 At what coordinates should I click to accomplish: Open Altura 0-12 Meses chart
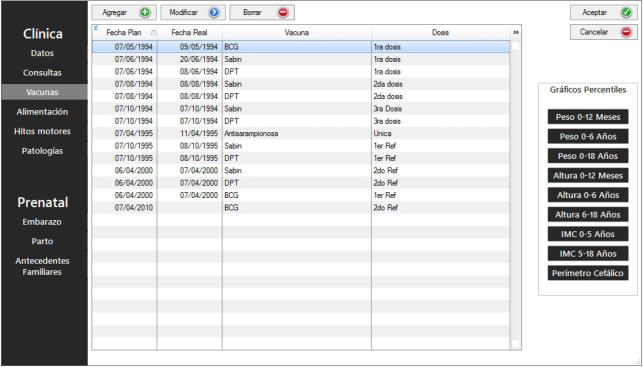(x=588, y=176)
